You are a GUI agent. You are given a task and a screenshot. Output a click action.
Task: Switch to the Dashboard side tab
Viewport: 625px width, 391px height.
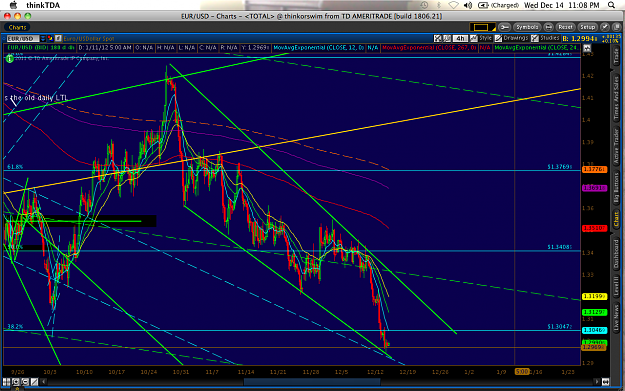tap(616, 253)
